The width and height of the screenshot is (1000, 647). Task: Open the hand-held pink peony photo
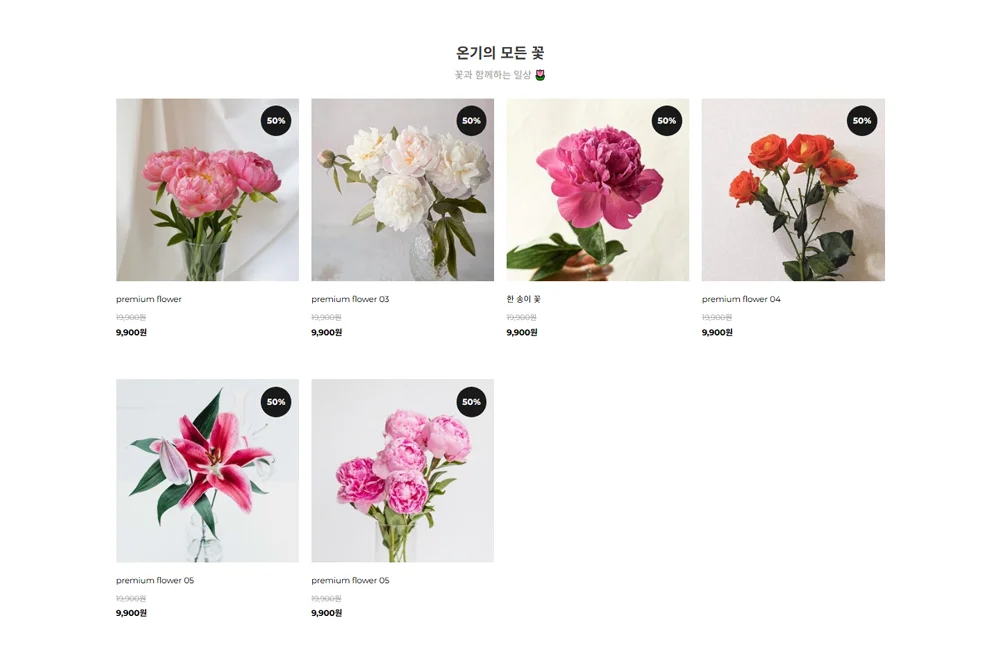pyautogui.click(x=598, y=190)
